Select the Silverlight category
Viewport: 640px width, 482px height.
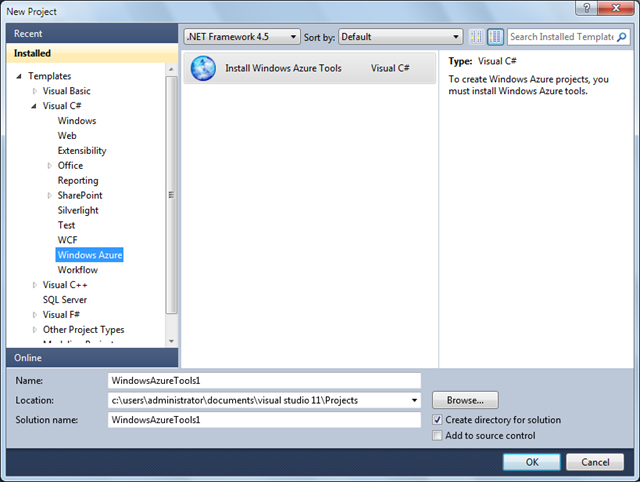point(78,210)
